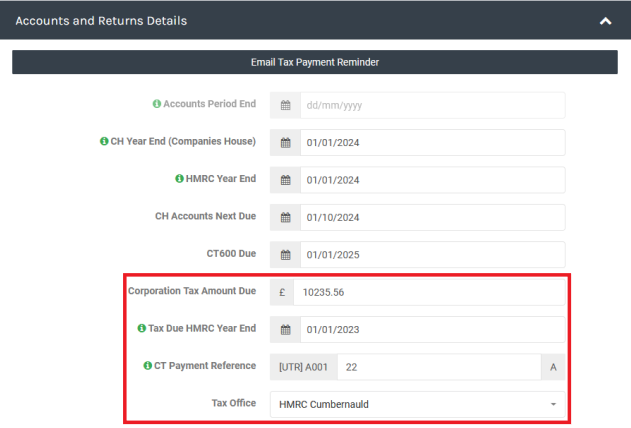Screen dimensions: 631x428
Task: Open the Tax Office dropdown
Action: [417, 405]
